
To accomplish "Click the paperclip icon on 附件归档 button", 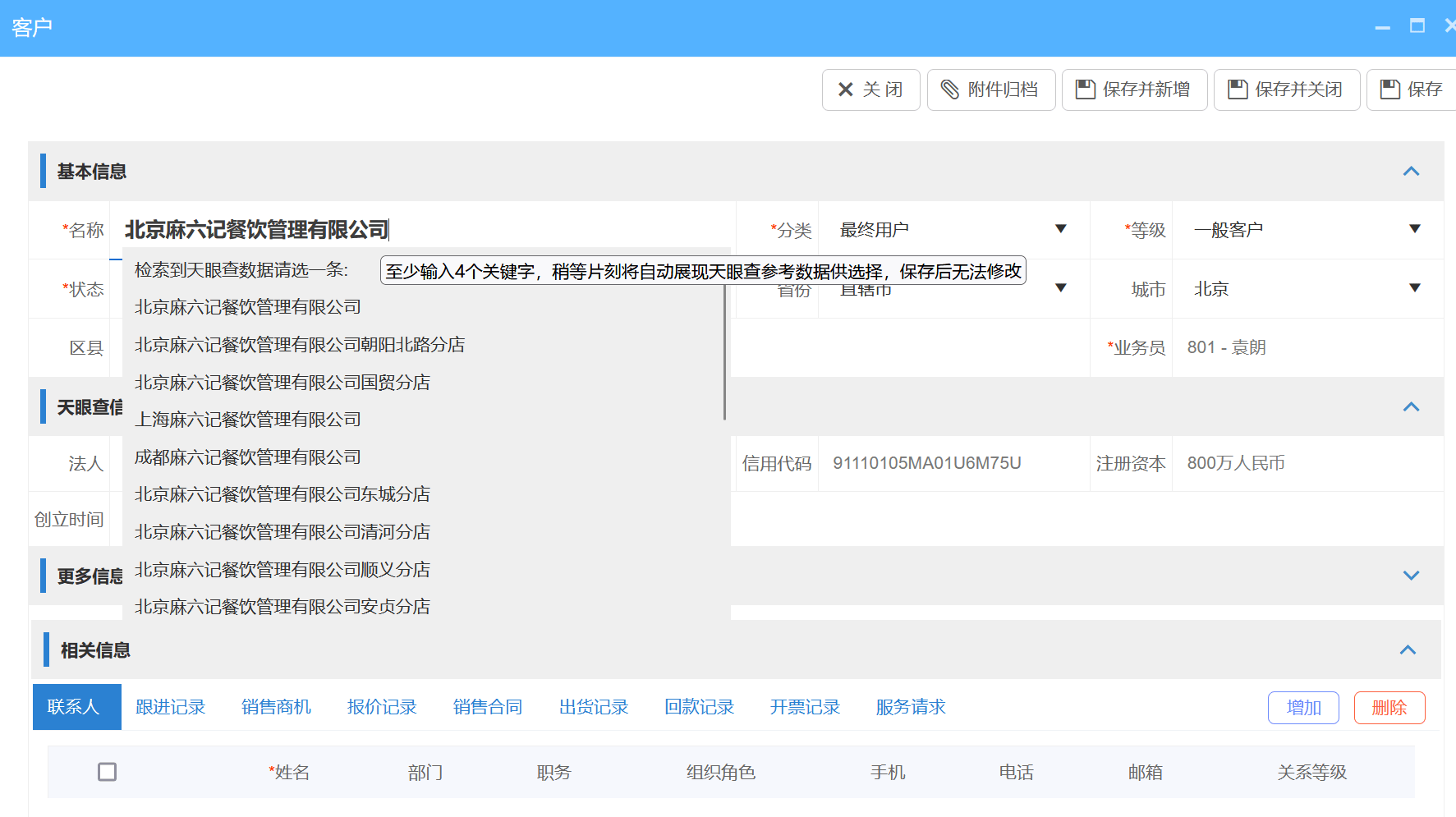I will tap(952, 90).
